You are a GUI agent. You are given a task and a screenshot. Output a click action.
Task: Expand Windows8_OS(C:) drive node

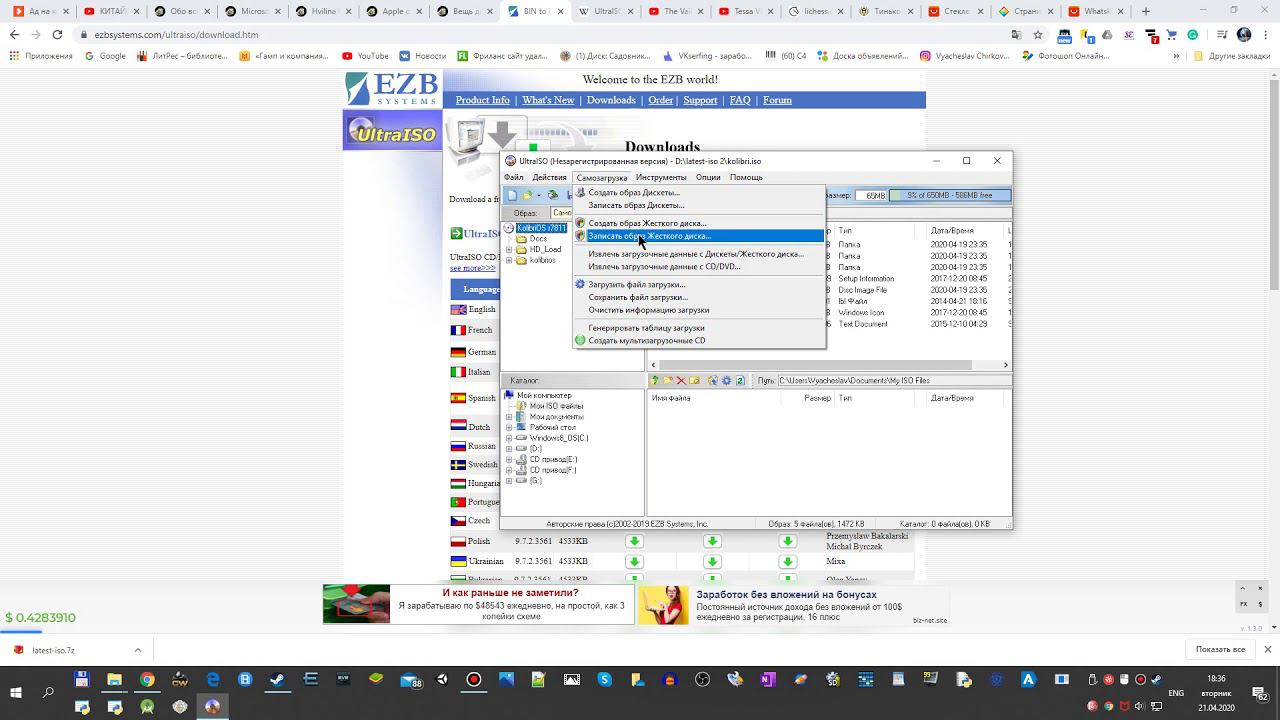pyautogui.click(x=509, y=438)
